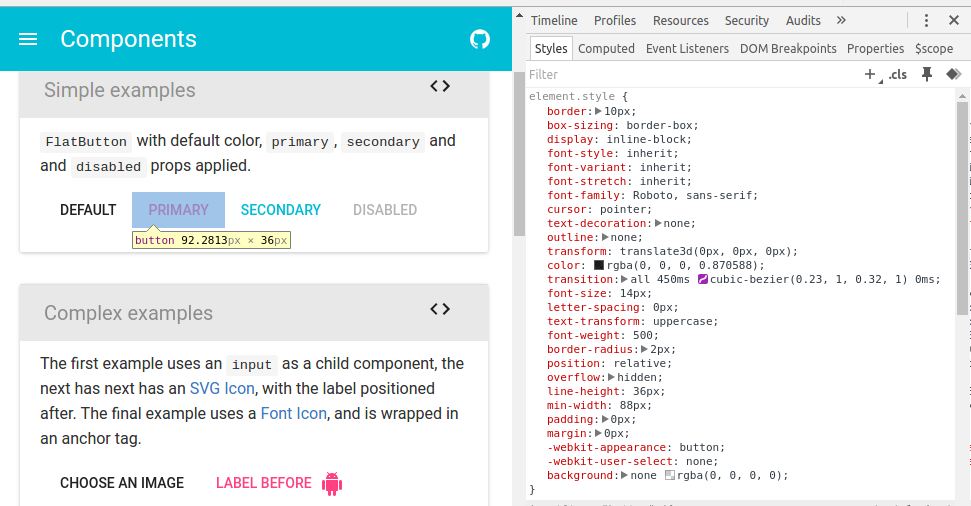This screenshot has width=971, height=506.
Task: Expand the border shorthand property
Action: coord(598,111)
